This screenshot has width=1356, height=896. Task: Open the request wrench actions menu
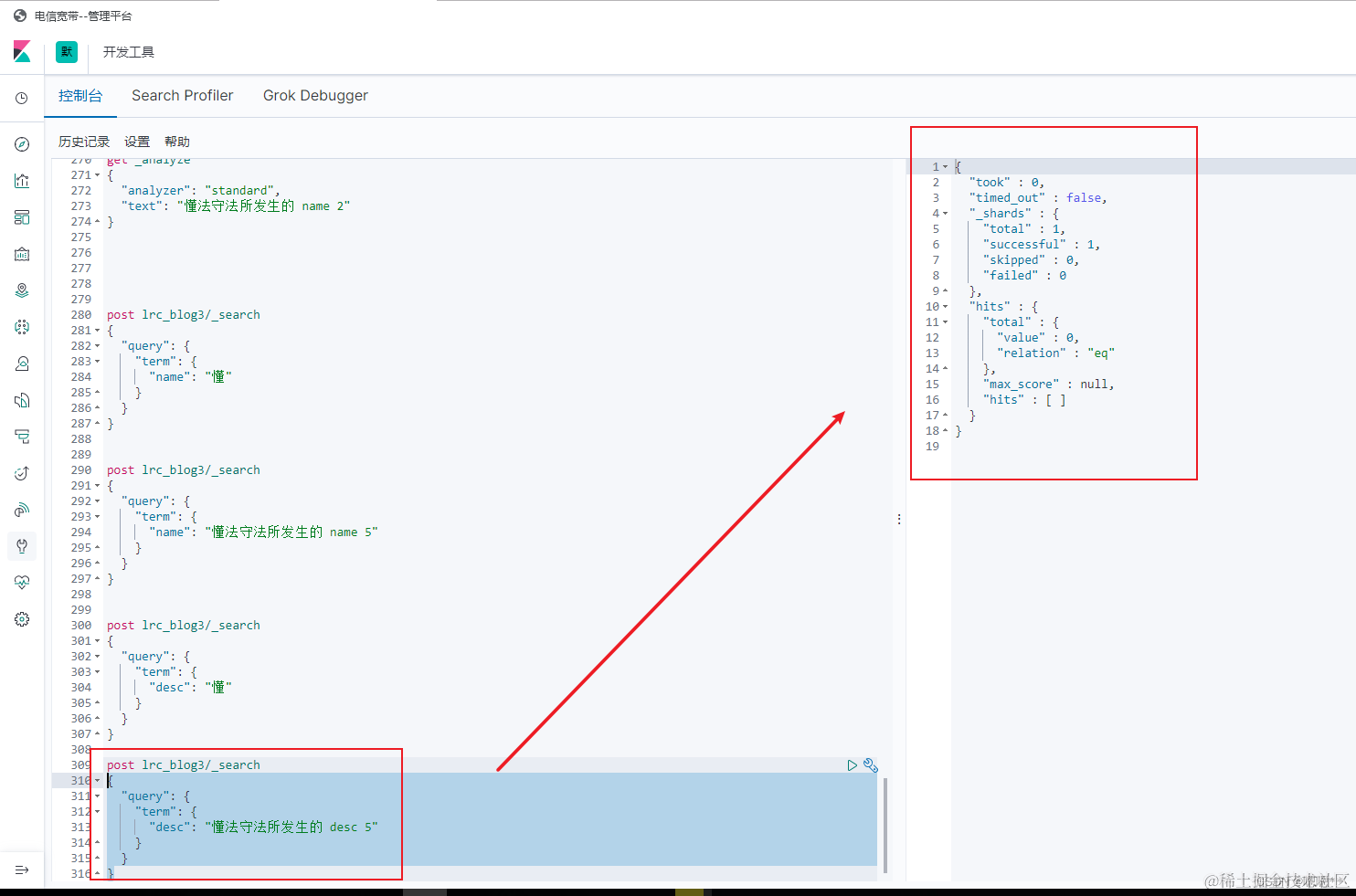point(870,765)
